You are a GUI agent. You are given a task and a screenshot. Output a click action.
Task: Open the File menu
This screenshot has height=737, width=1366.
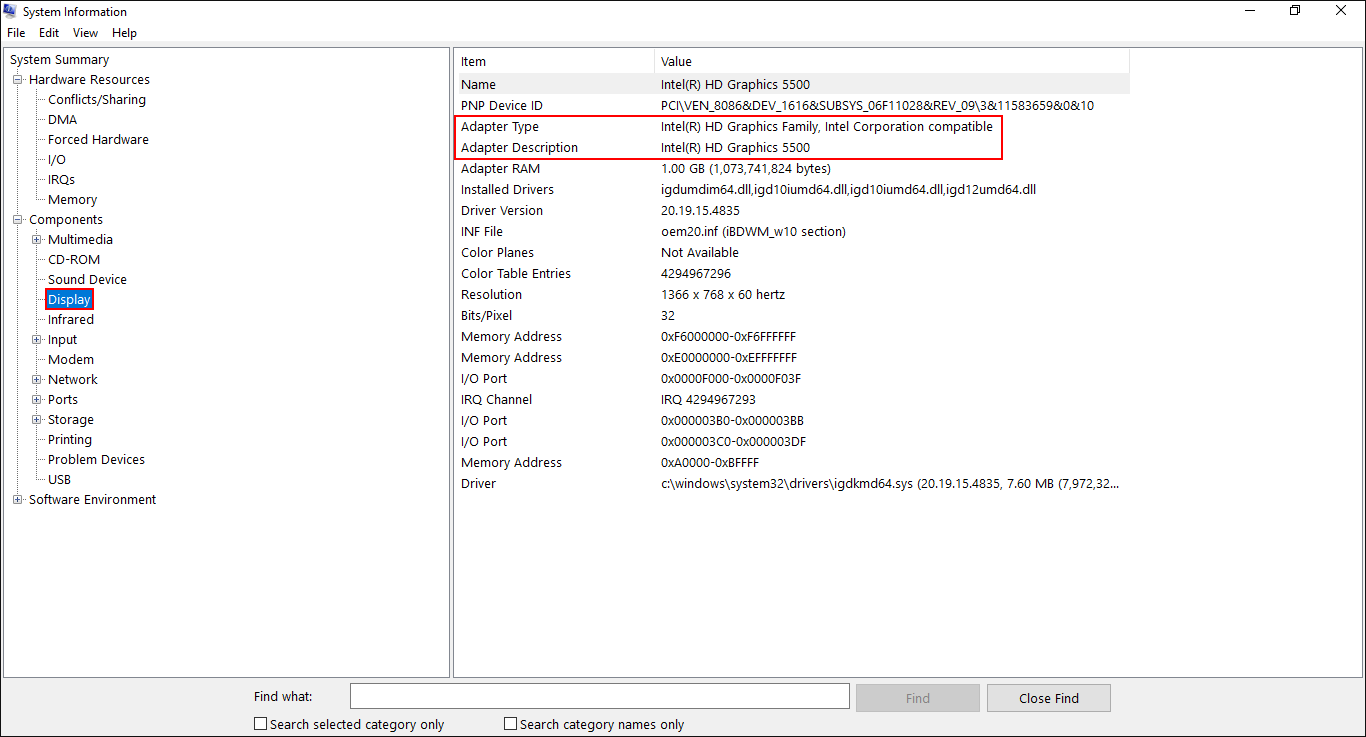pyautogui.click(x=16, y=33)
